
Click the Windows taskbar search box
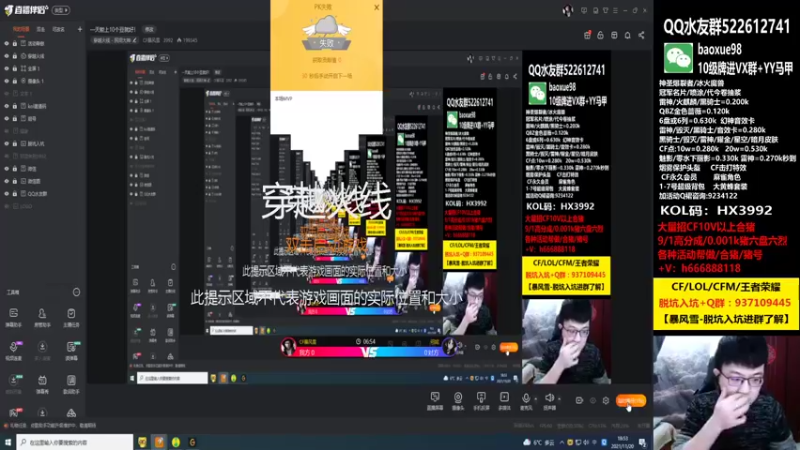[x=75, y=442]
